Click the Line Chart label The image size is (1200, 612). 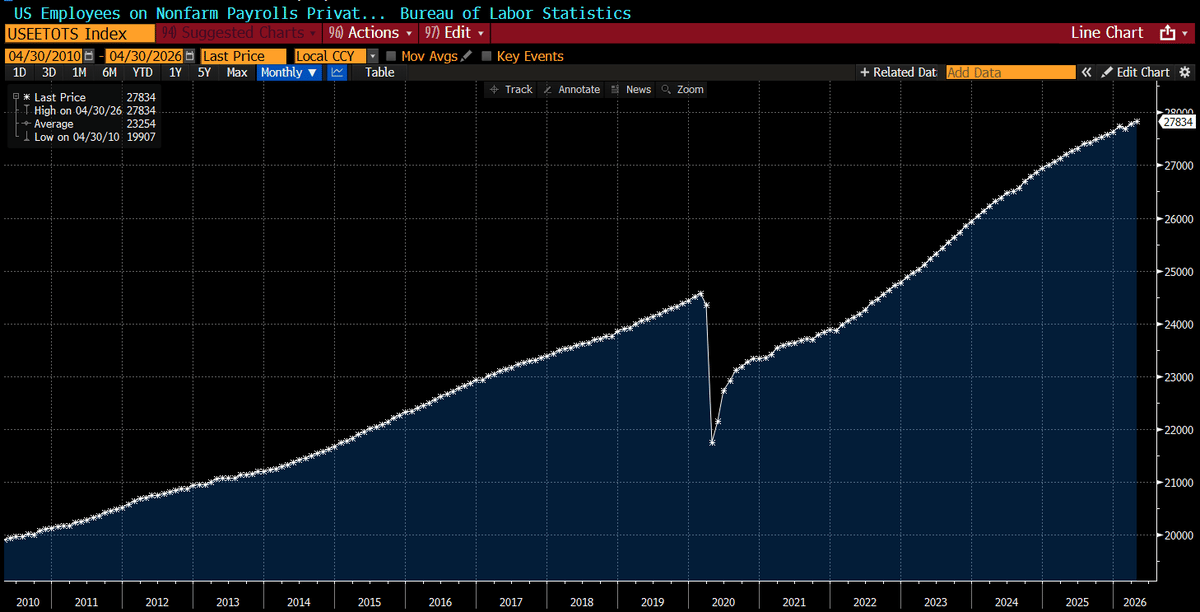(1107, 33)
